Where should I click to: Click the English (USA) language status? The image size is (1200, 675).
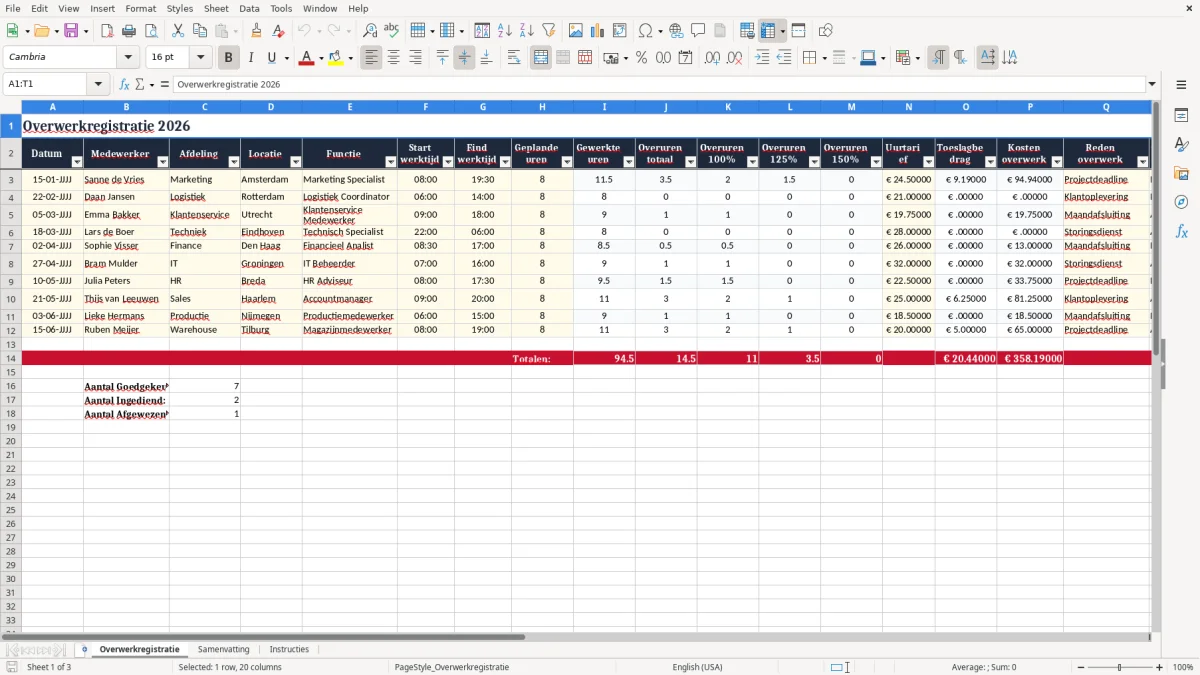pos(697,667)
